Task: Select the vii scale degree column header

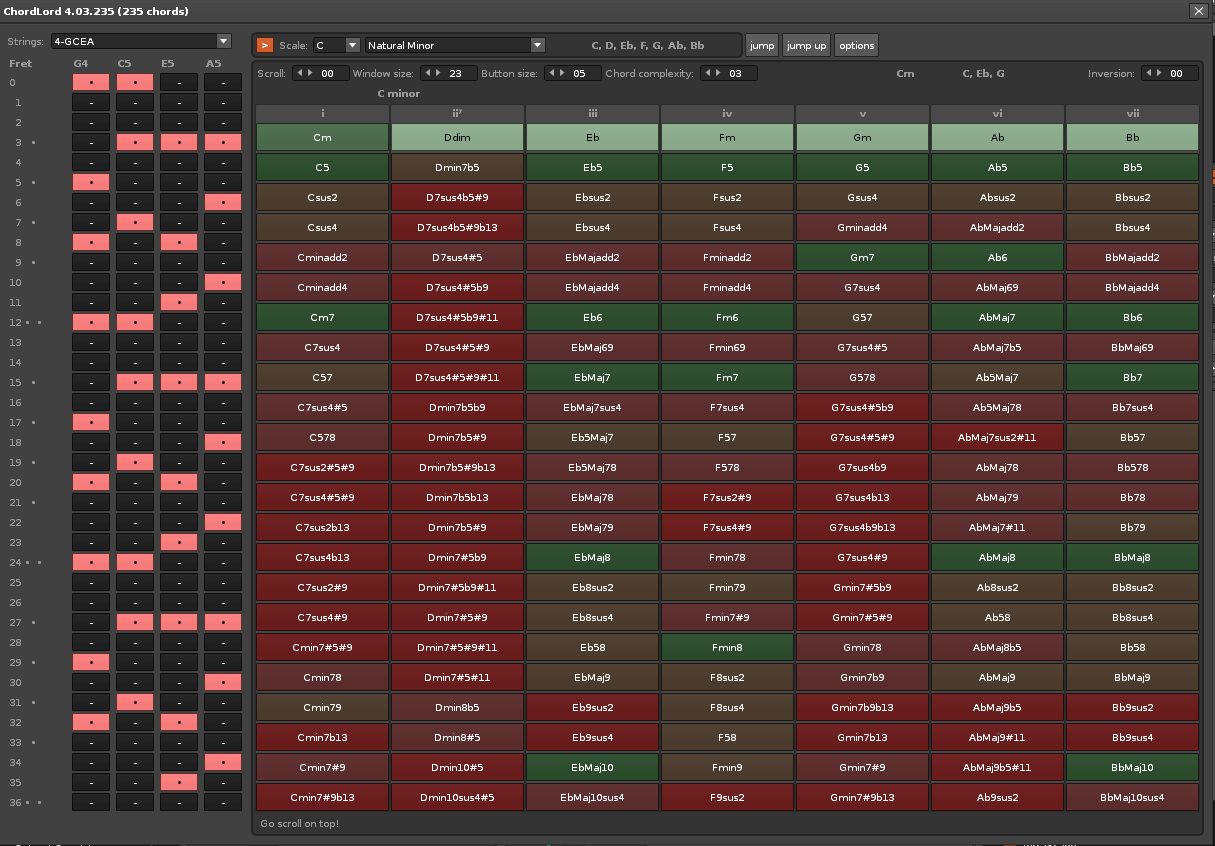Action: (1132, 114)
